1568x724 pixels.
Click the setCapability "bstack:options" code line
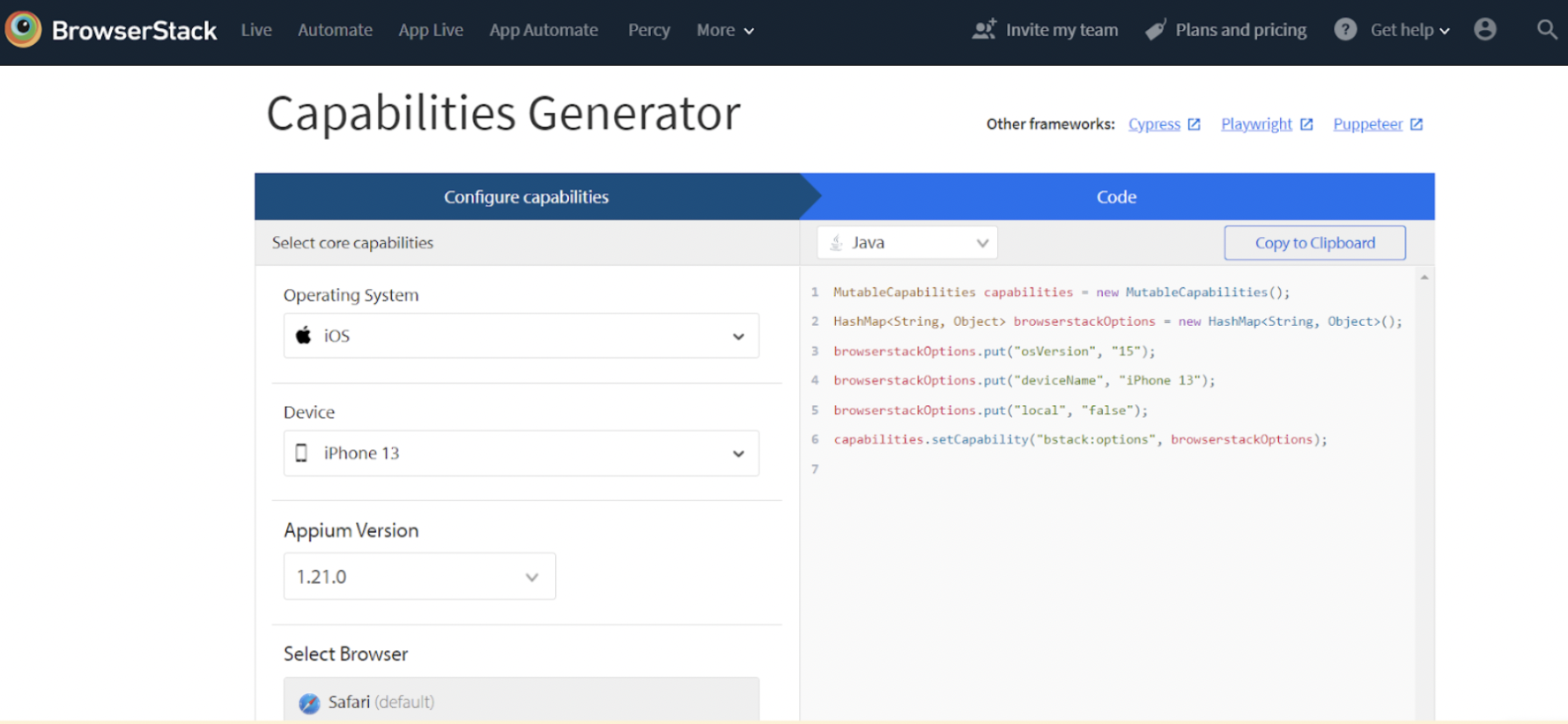[x=1080, y=440]
